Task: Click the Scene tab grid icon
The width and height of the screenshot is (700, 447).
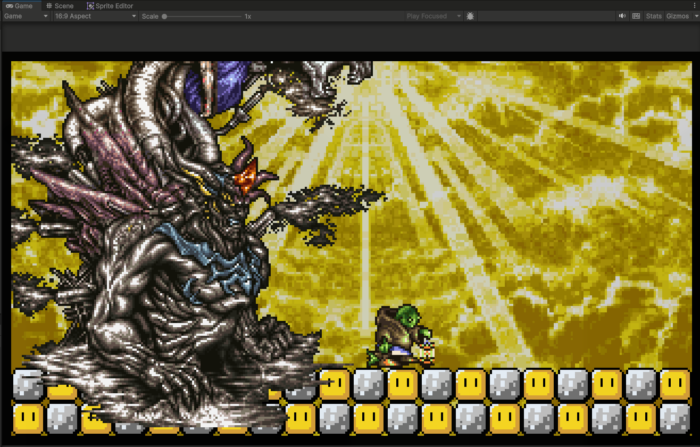Action: pos(49,5)
